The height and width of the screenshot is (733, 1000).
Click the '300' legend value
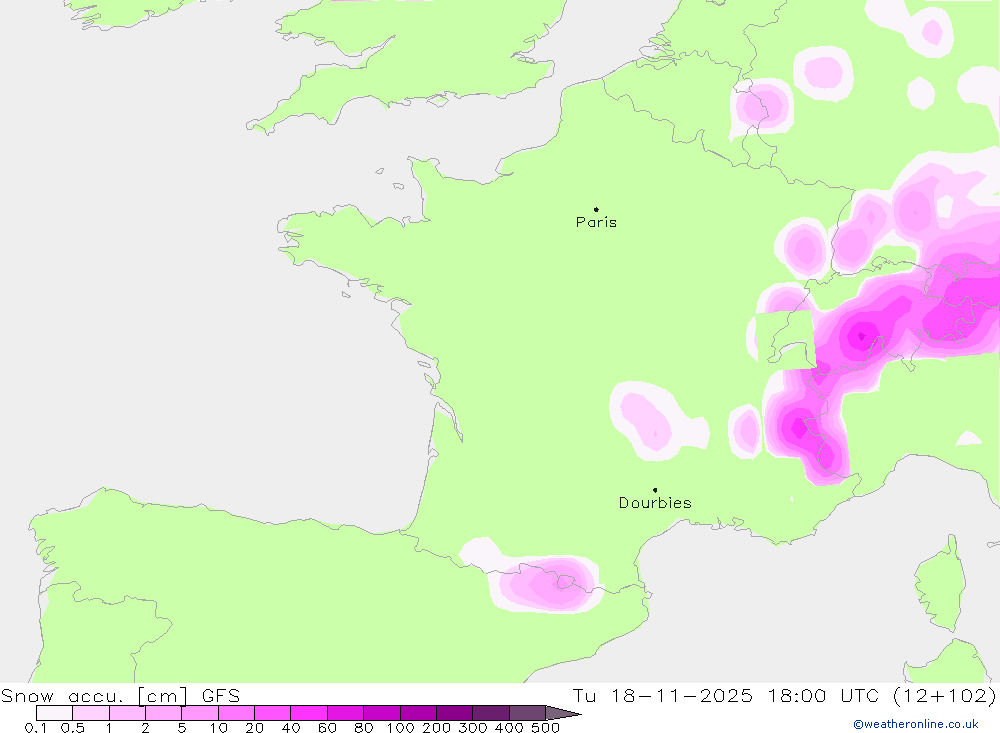[473, 728]
